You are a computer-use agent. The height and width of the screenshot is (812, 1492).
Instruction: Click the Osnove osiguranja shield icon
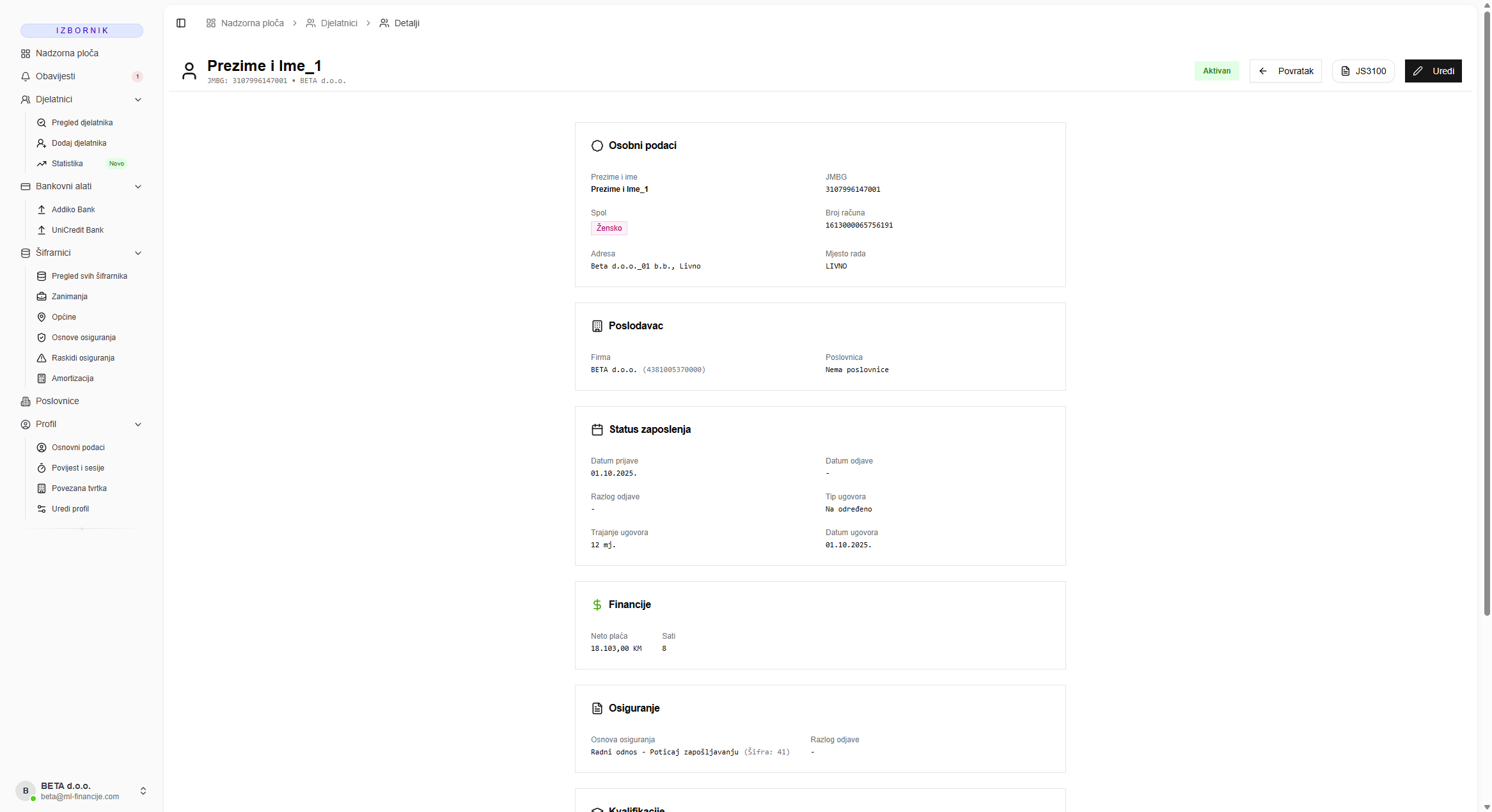(x=42, y=338)
